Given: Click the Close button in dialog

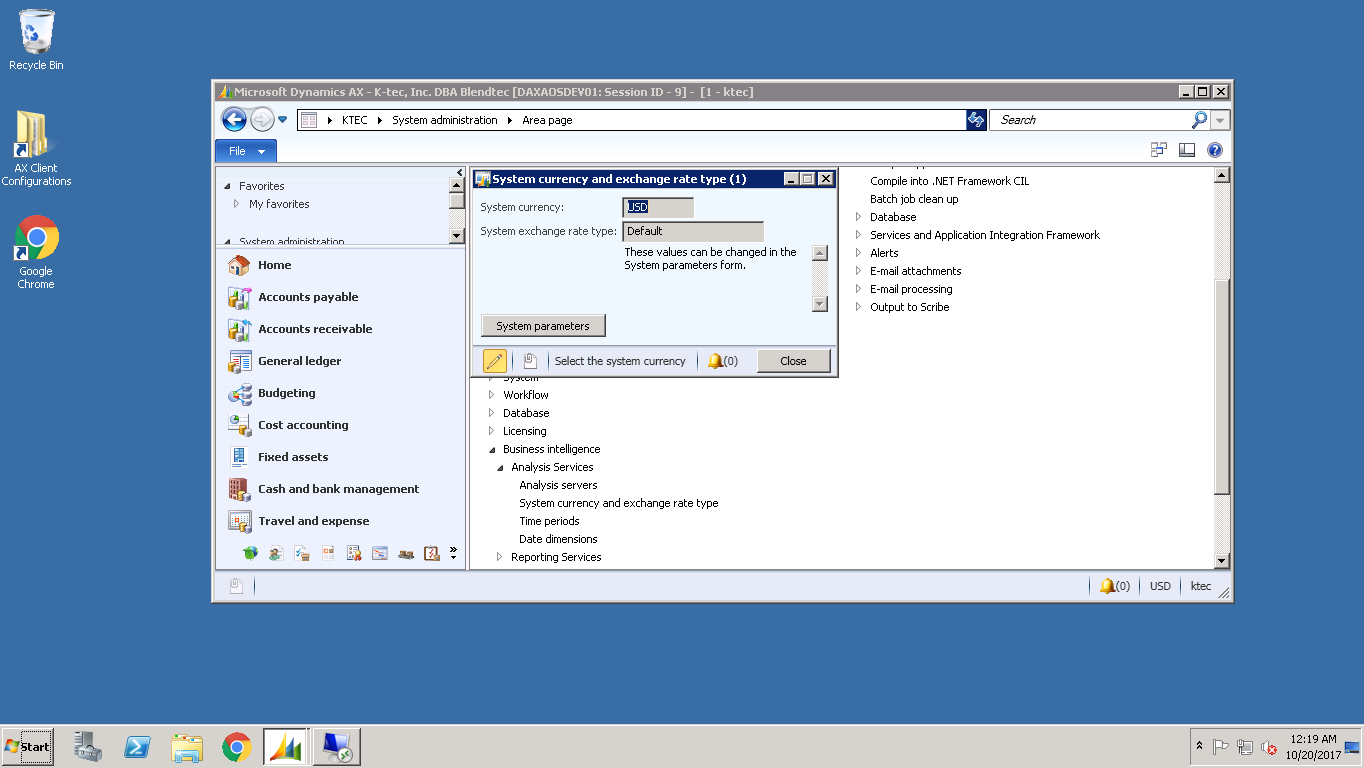Looking at the screenshot, I should coord(793,361).
